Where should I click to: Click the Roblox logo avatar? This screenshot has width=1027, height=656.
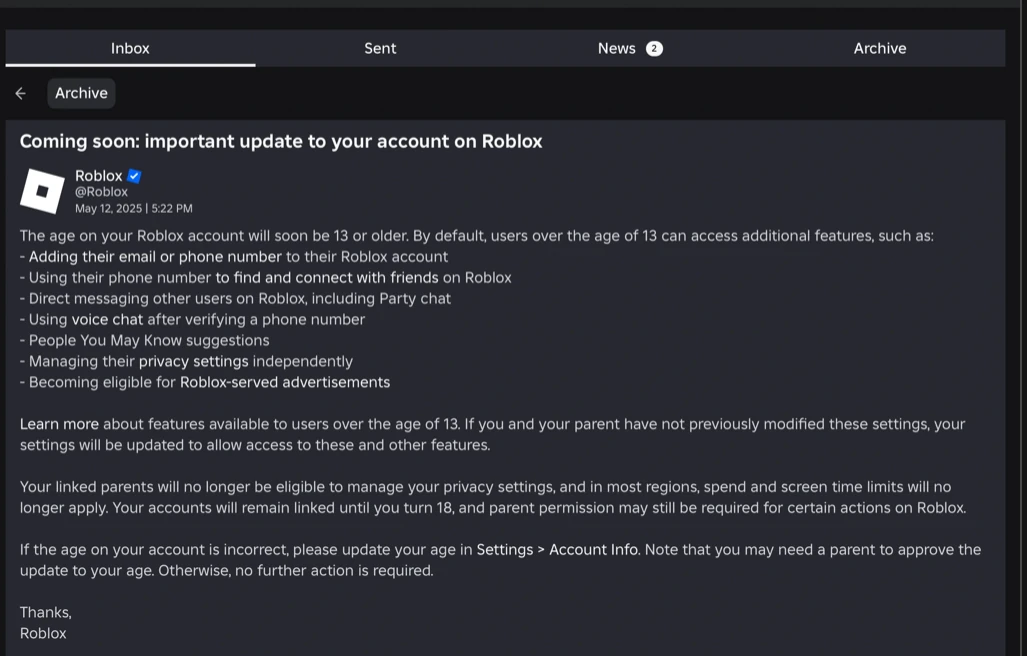42,190
